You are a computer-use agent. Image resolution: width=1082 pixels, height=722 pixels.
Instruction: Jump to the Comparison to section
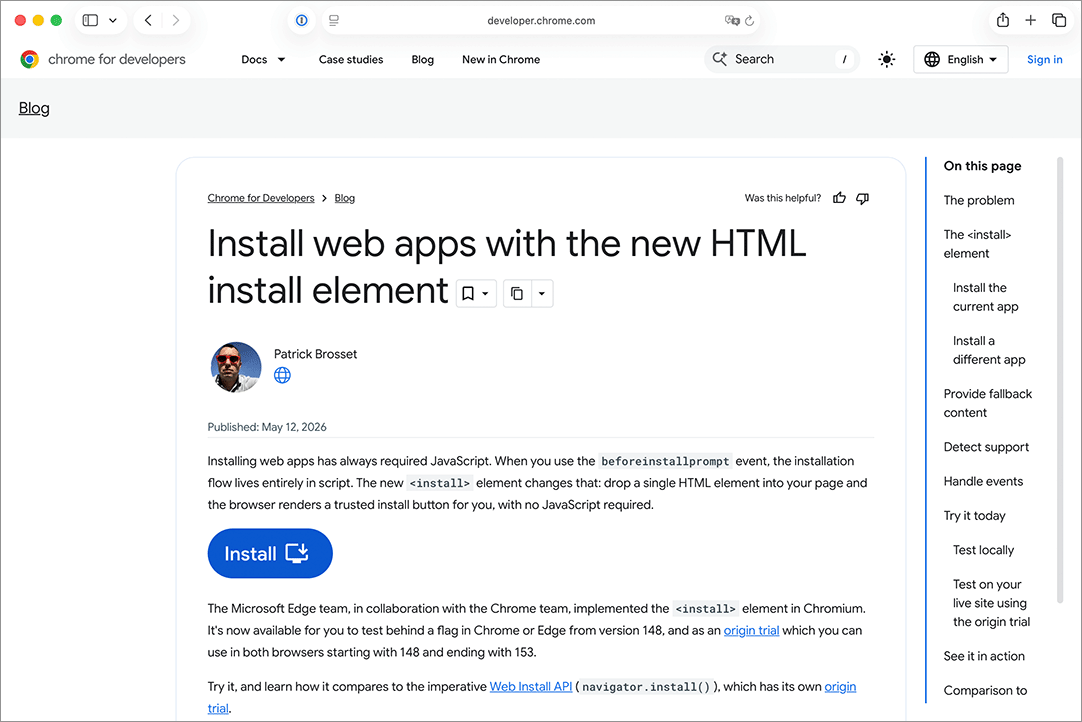(x=985, y=690)
